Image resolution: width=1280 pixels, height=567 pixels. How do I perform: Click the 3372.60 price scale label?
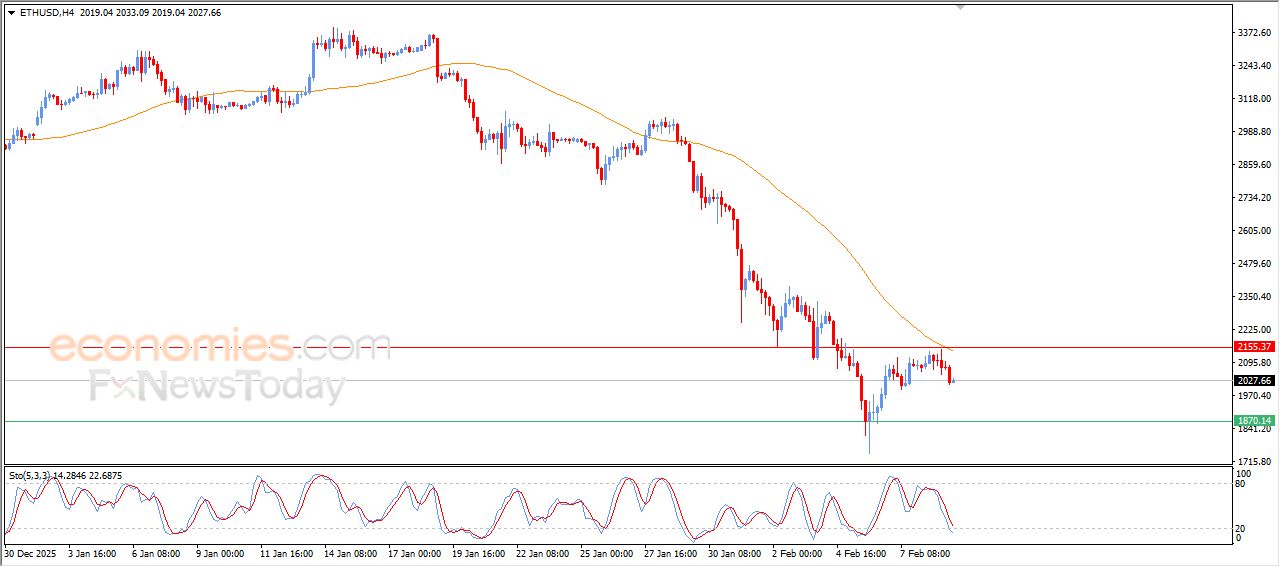(1252, 33)
